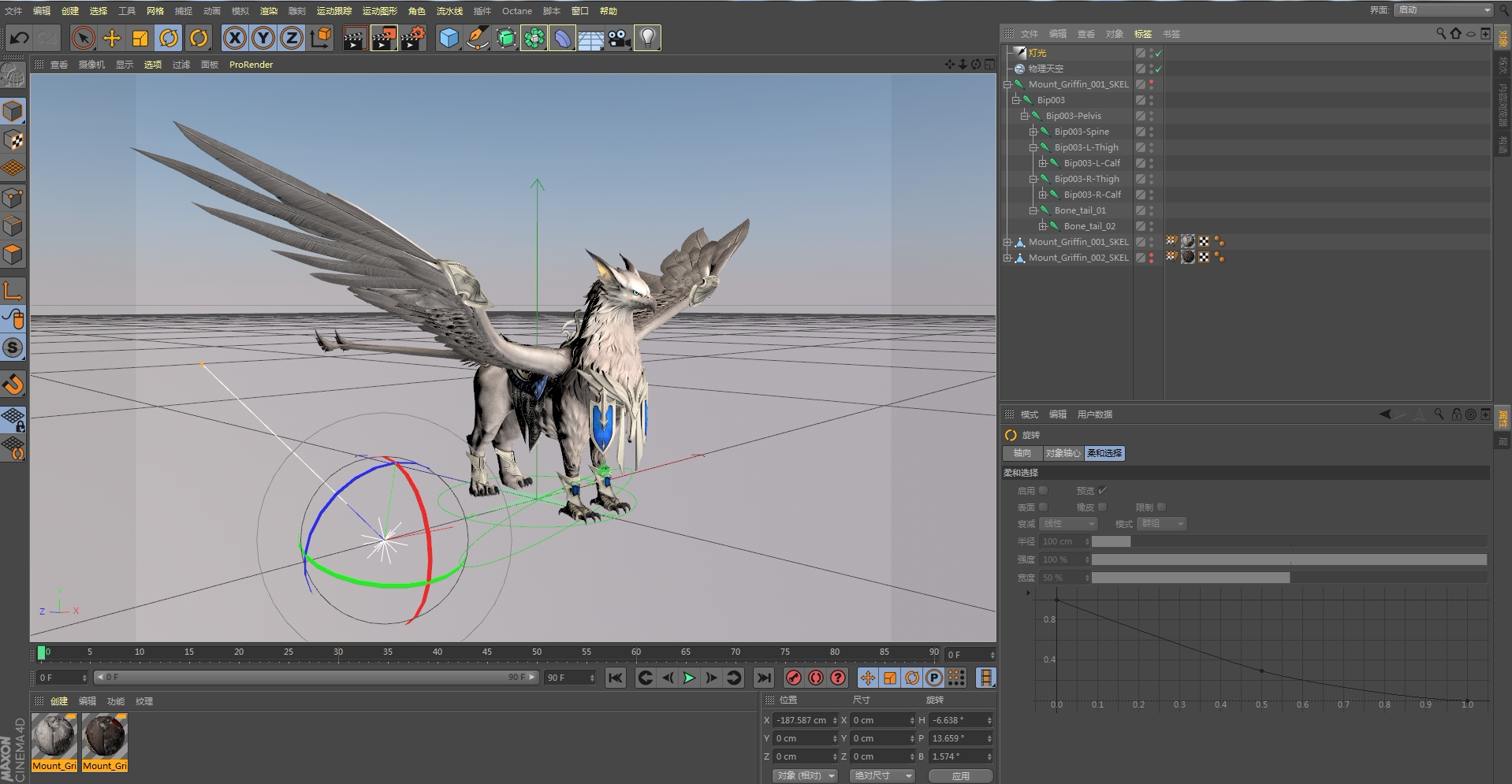The width and height of the screenshot is (1512, 784).
Task: Toggle the 预览 checkbox
Action: pyautogui.click(x=1102, y=490)
